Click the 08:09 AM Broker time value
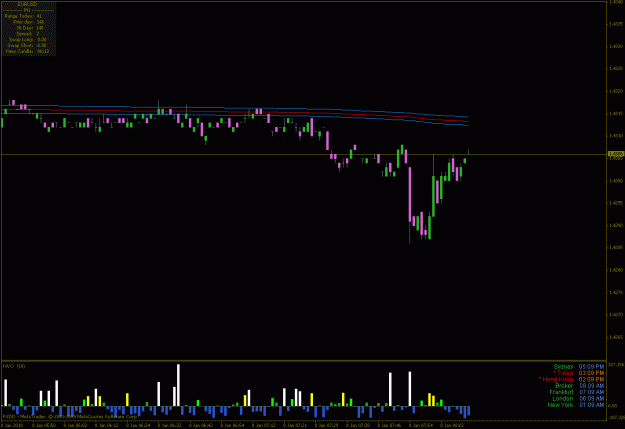 pyautogui.click(x=591, y=386)
